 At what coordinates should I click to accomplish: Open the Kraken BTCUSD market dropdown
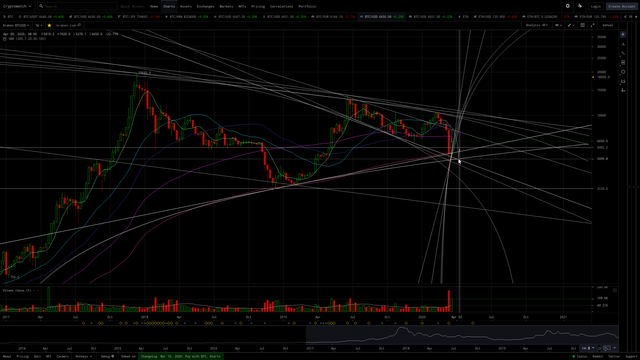click(16, 25)
